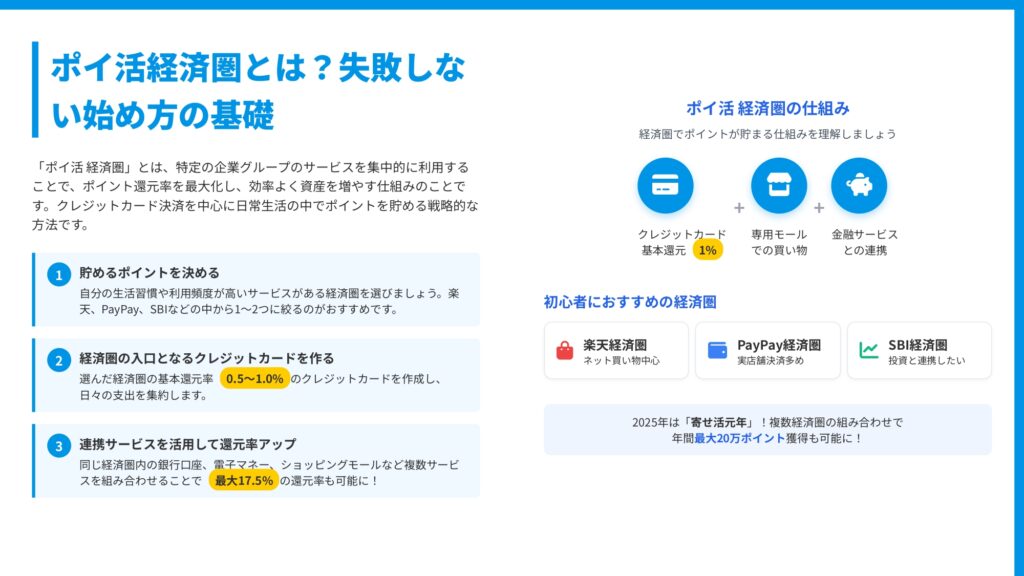Click the step 3 number circle
This screenshot has height=576, width=1024.
coord(59,446)
